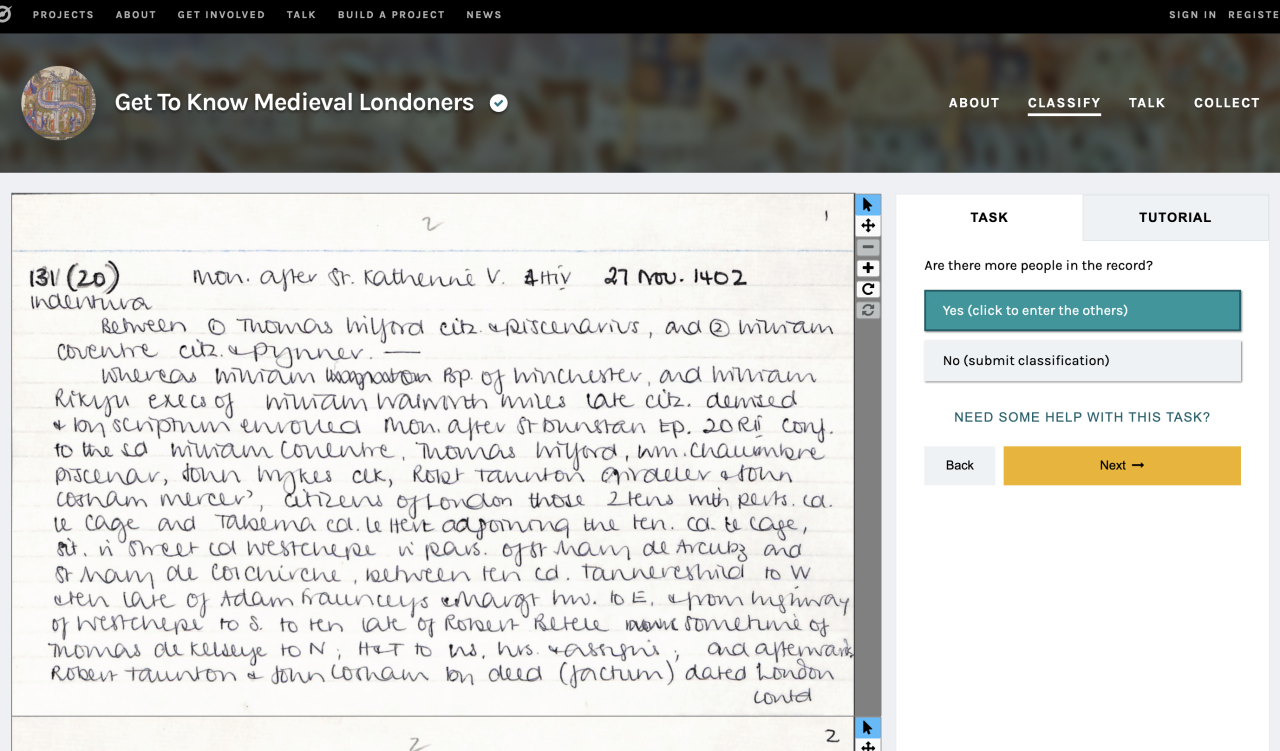Select the pointer tool on second image
This screenshot has width=1280, height=751.
click(x=868, y=728)
